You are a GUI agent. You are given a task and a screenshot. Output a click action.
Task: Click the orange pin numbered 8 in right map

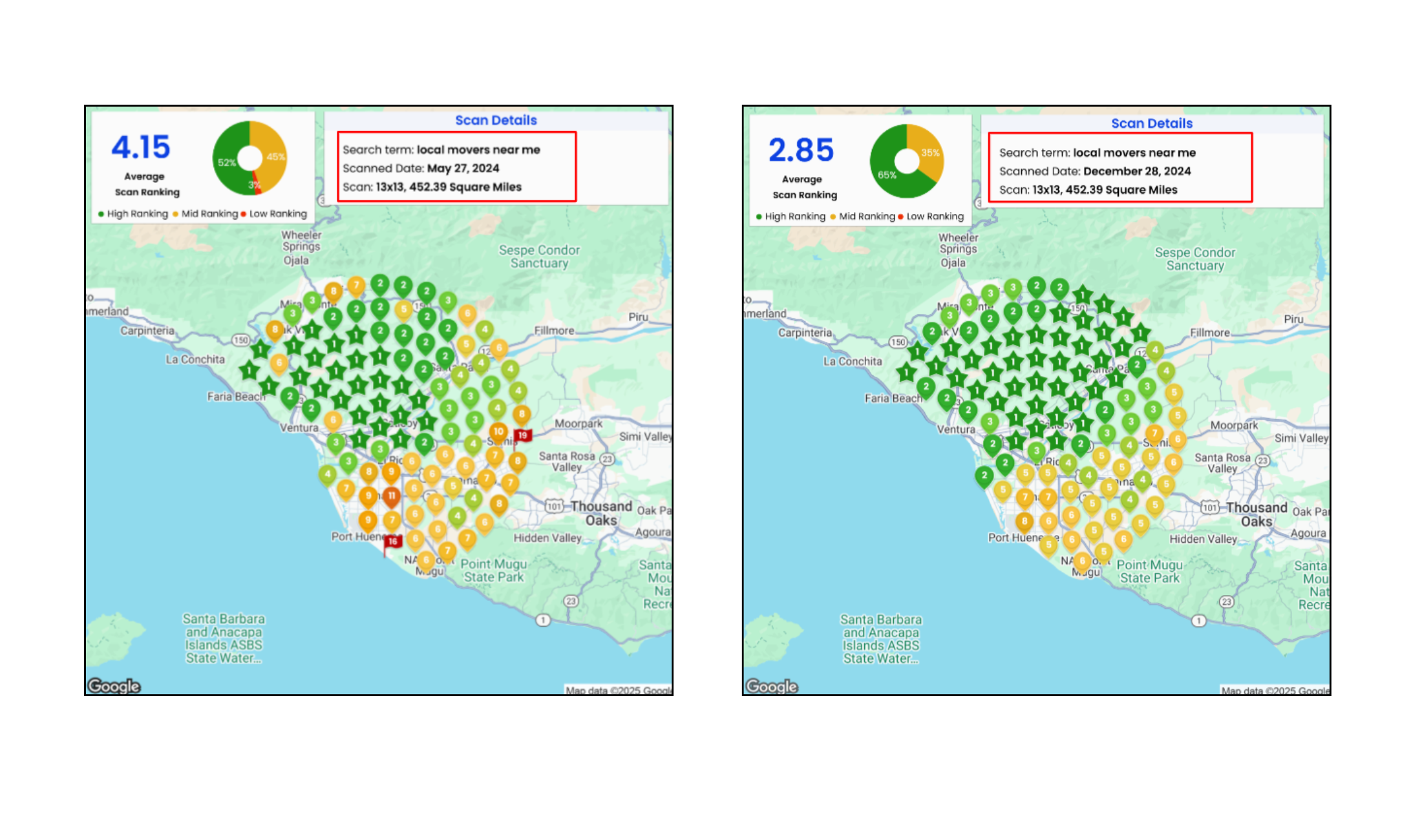1024,521
